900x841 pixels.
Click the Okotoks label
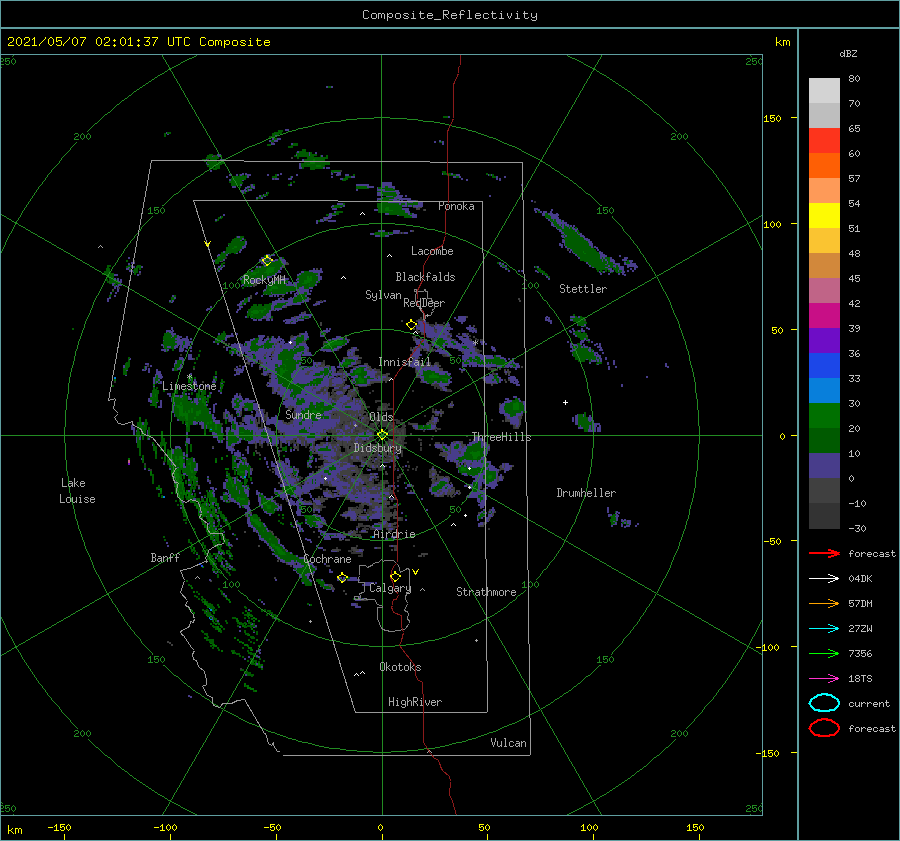(400, 667)
